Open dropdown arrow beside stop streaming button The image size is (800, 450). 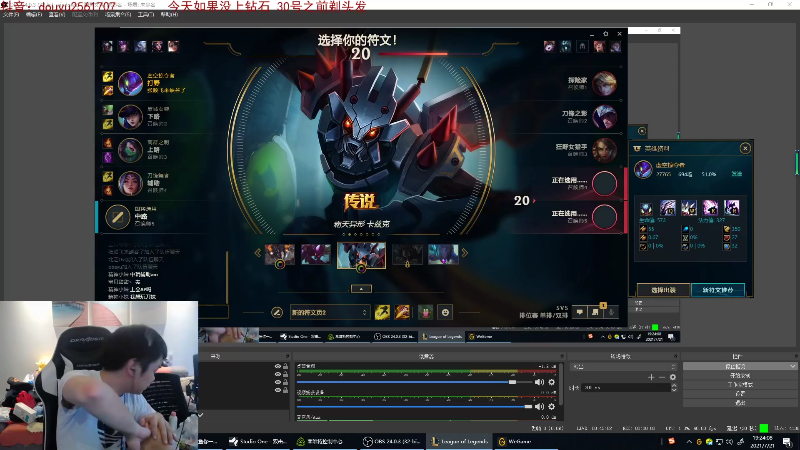[x=792, y=366]
